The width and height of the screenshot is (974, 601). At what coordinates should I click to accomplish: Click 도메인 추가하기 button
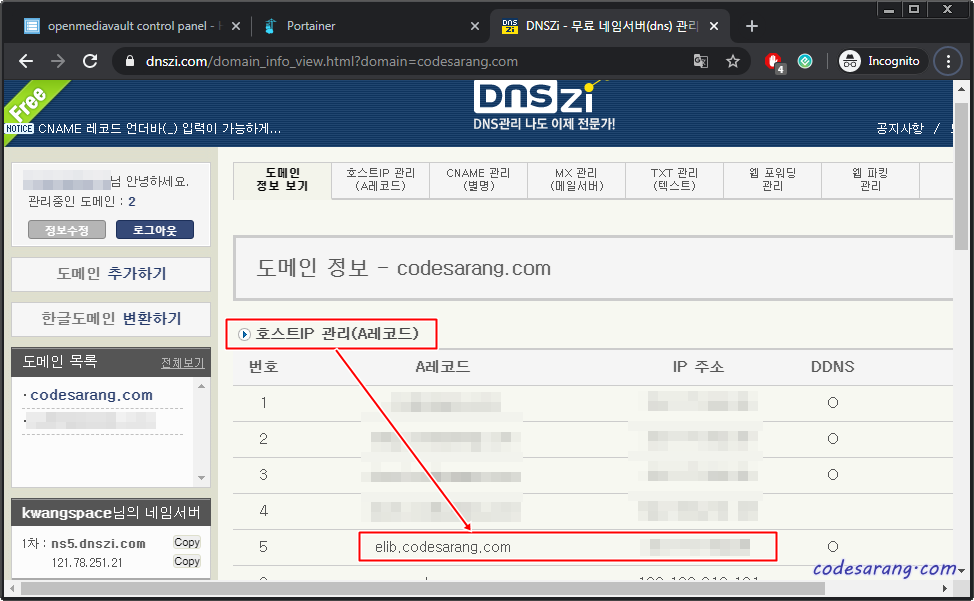click(111, 274)
